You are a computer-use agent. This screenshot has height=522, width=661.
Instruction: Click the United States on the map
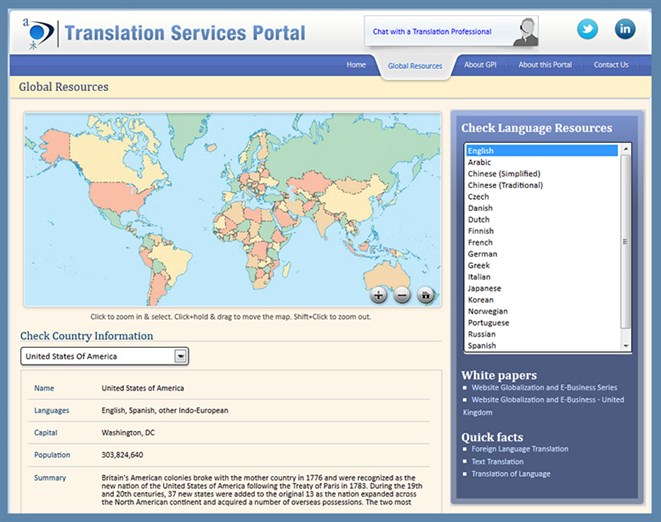tap(120, 197)
